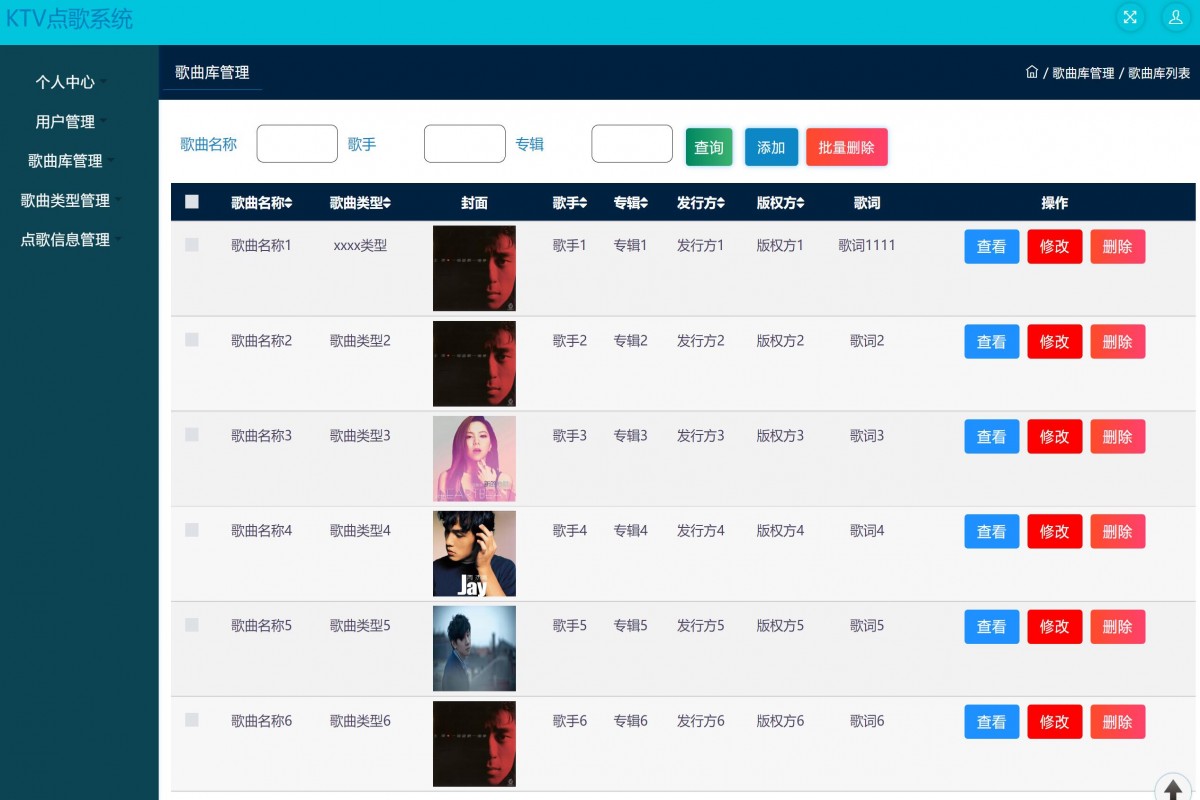Expand the 点歌信息管理 sidebar menu
1200x800 pixels.
(x=67, y=239)
